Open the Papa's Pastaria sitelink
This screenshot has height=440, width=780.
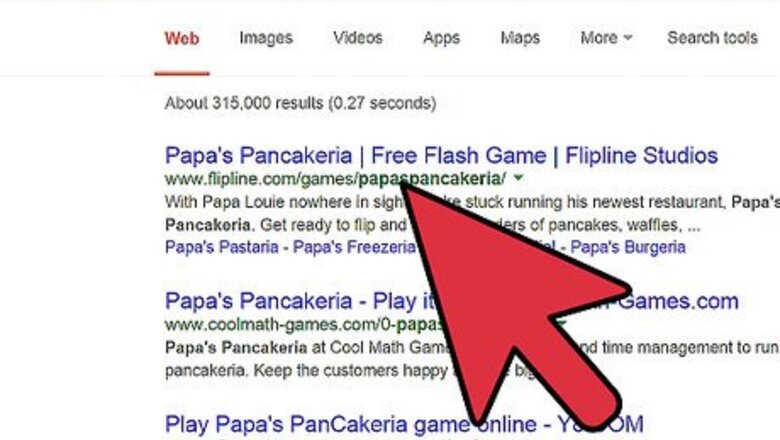tap(221, 247)
